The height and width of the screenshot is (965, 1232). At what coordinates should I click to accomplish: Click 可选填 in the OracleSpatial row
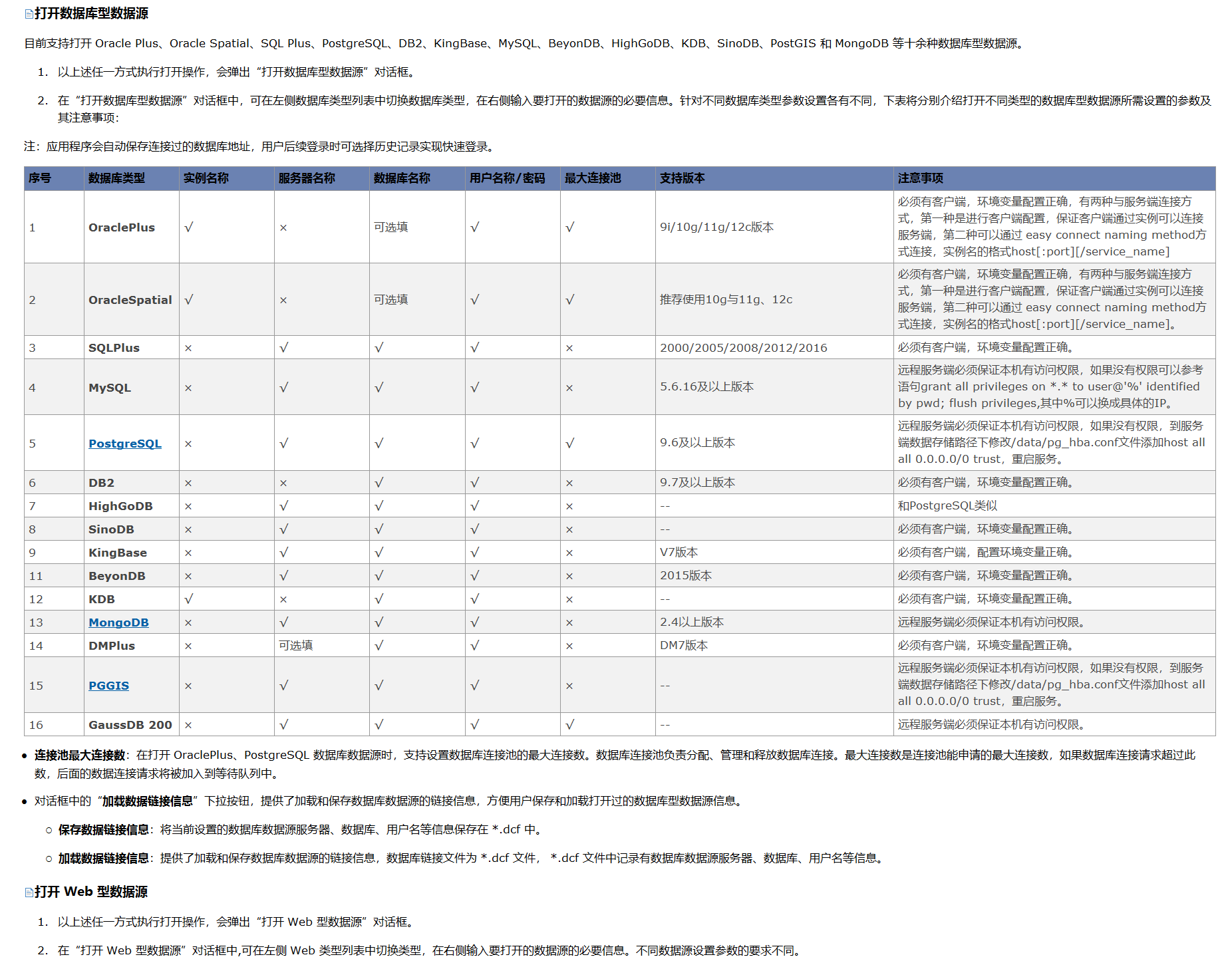tap(391, 300)
